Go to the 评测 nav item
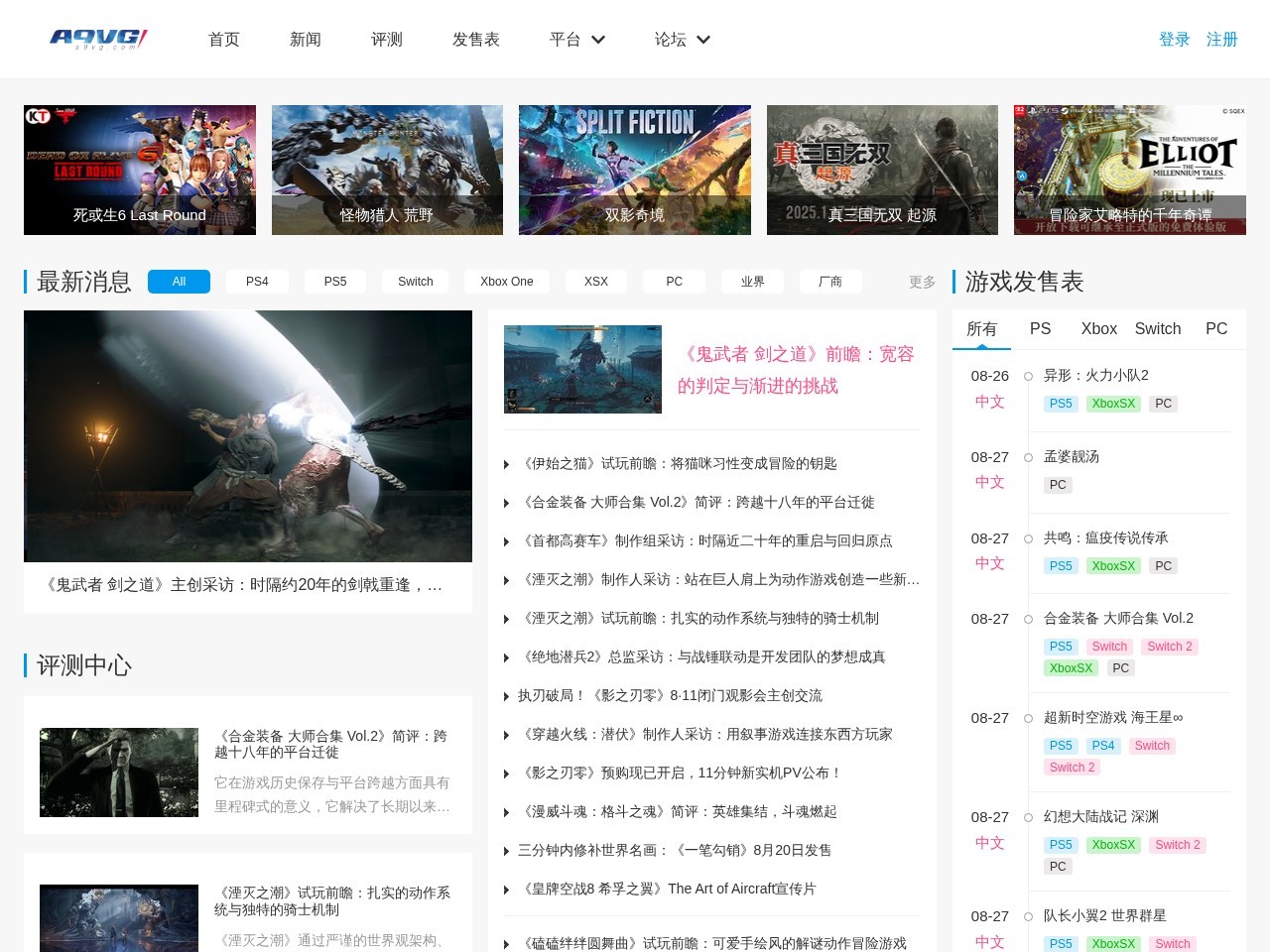This screenshot has height=952, width=1270. point(387,40)
